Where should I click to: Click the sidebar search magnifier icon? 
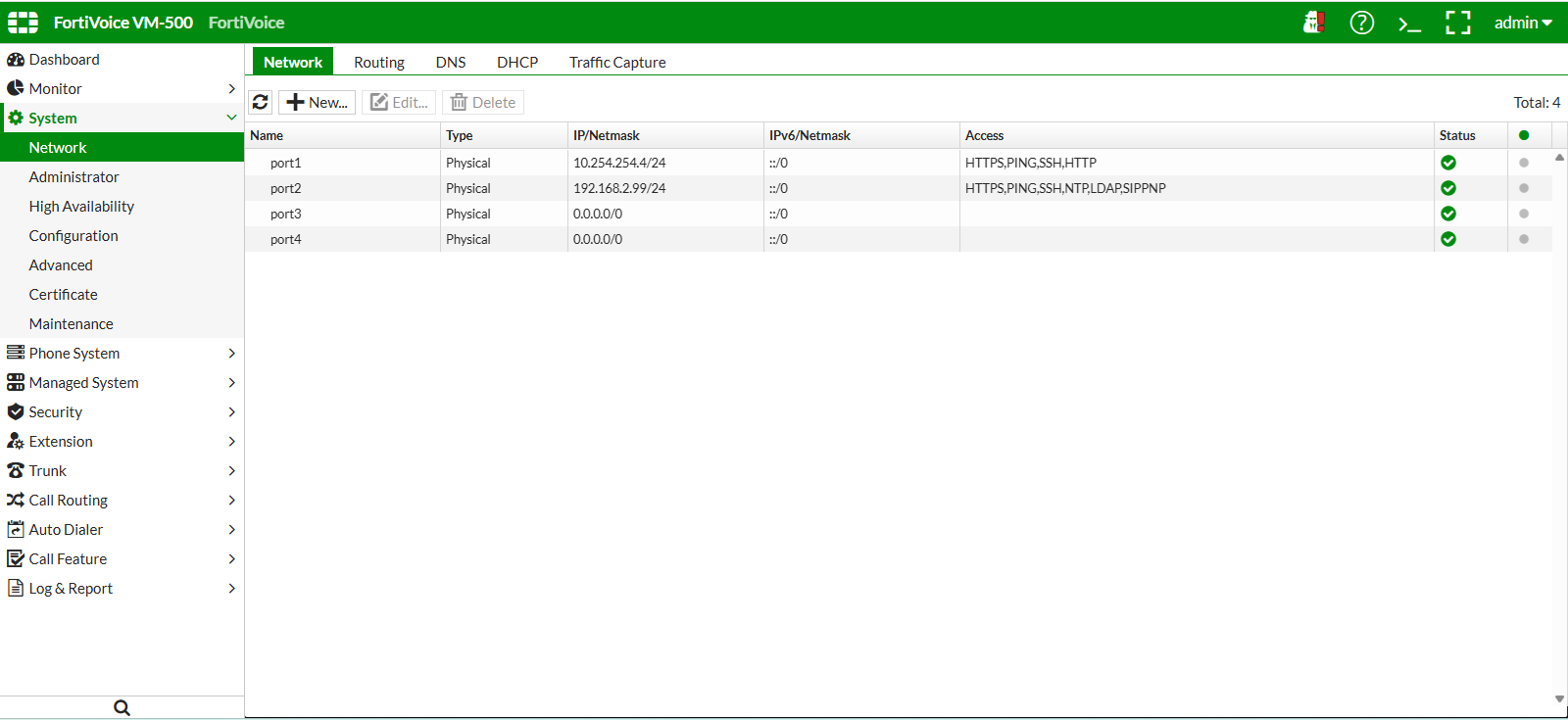pos(122,707)
